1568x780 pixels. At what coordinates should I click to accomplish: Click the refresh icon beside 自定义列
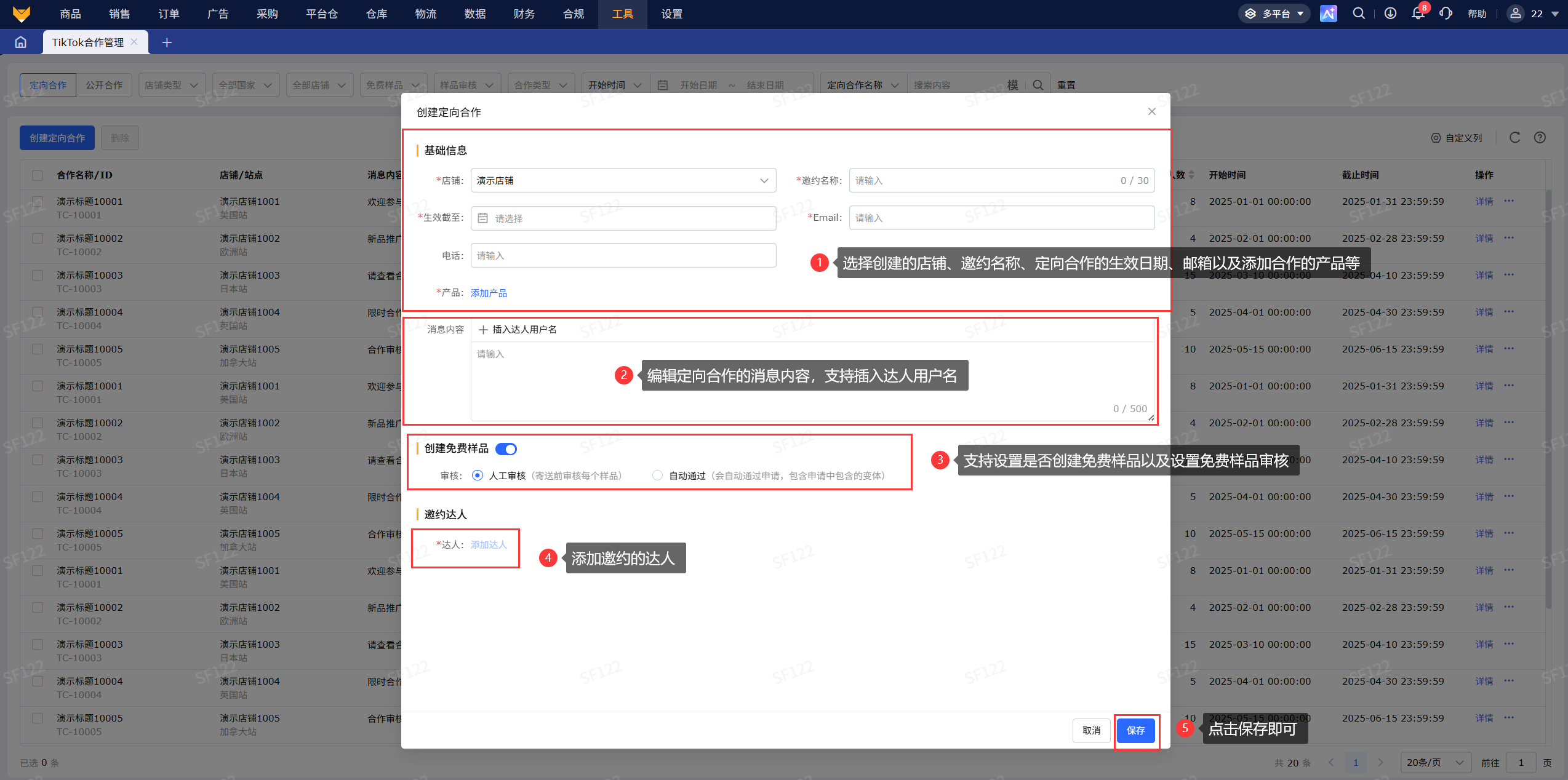(1514, 138)
